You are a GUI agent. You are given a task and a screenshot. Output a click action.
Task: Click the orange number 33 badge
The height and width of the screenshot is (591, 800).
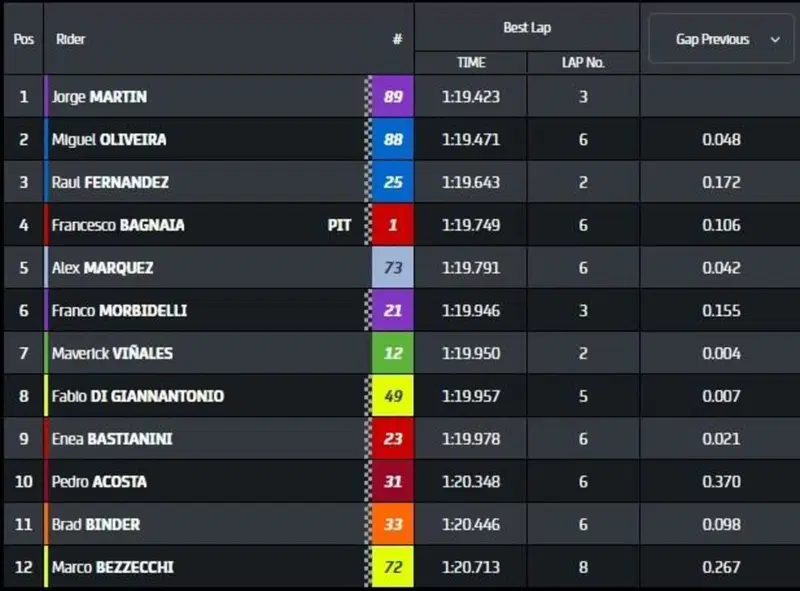coord(393,524)
